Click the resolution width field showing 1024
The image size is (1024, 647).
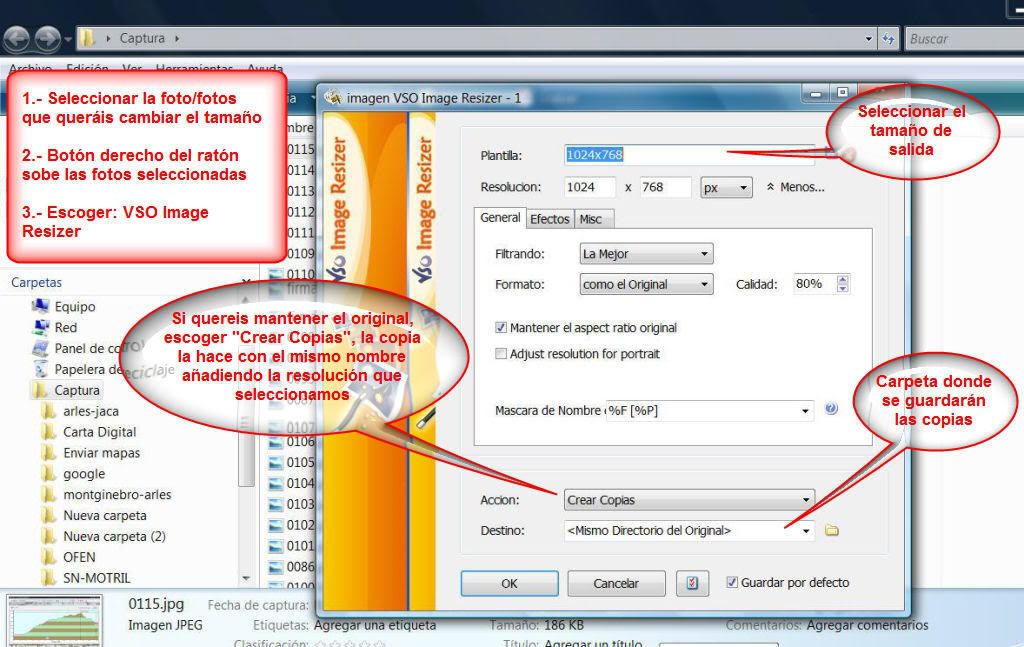(590, 187)
